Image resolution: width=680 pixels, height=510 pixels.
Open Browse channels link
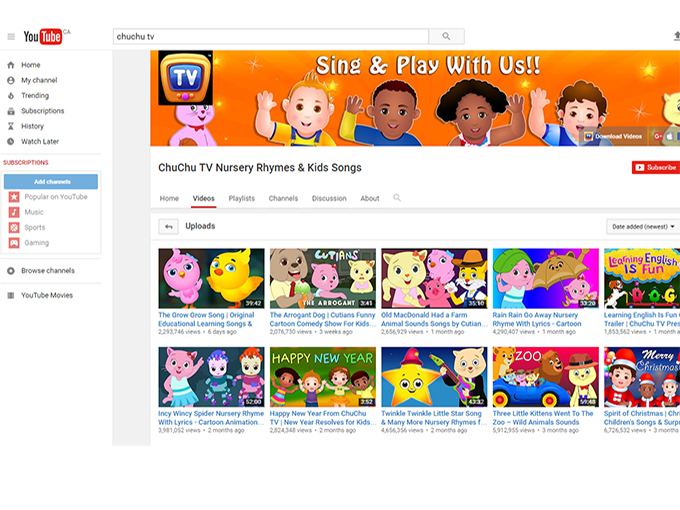tap(48, 271)
